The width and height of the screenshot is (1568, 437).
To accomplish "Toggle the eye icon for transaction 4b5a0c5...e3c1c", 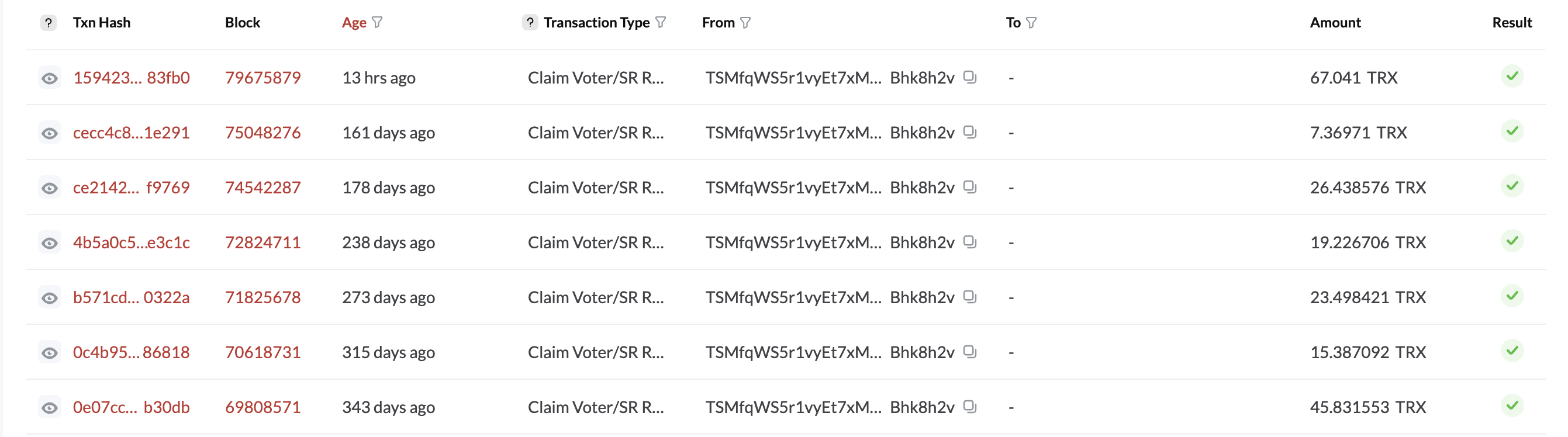I will click(50, 243).
